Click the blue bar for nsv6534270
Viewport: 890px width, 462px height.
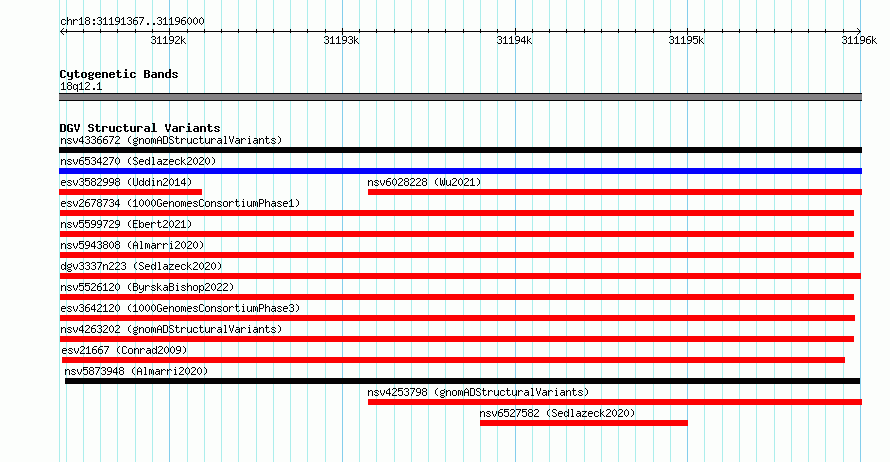coord(460,171)
